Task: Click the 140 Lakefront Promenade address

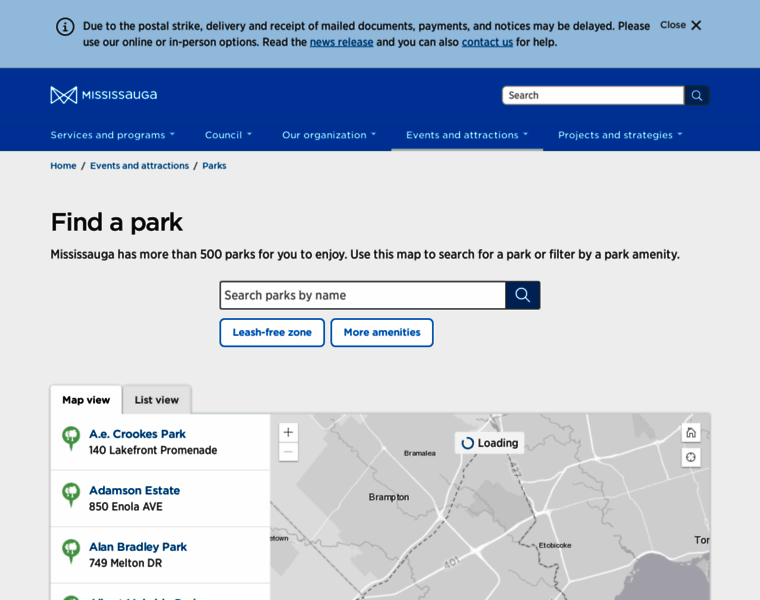Action: coord(153,450)
